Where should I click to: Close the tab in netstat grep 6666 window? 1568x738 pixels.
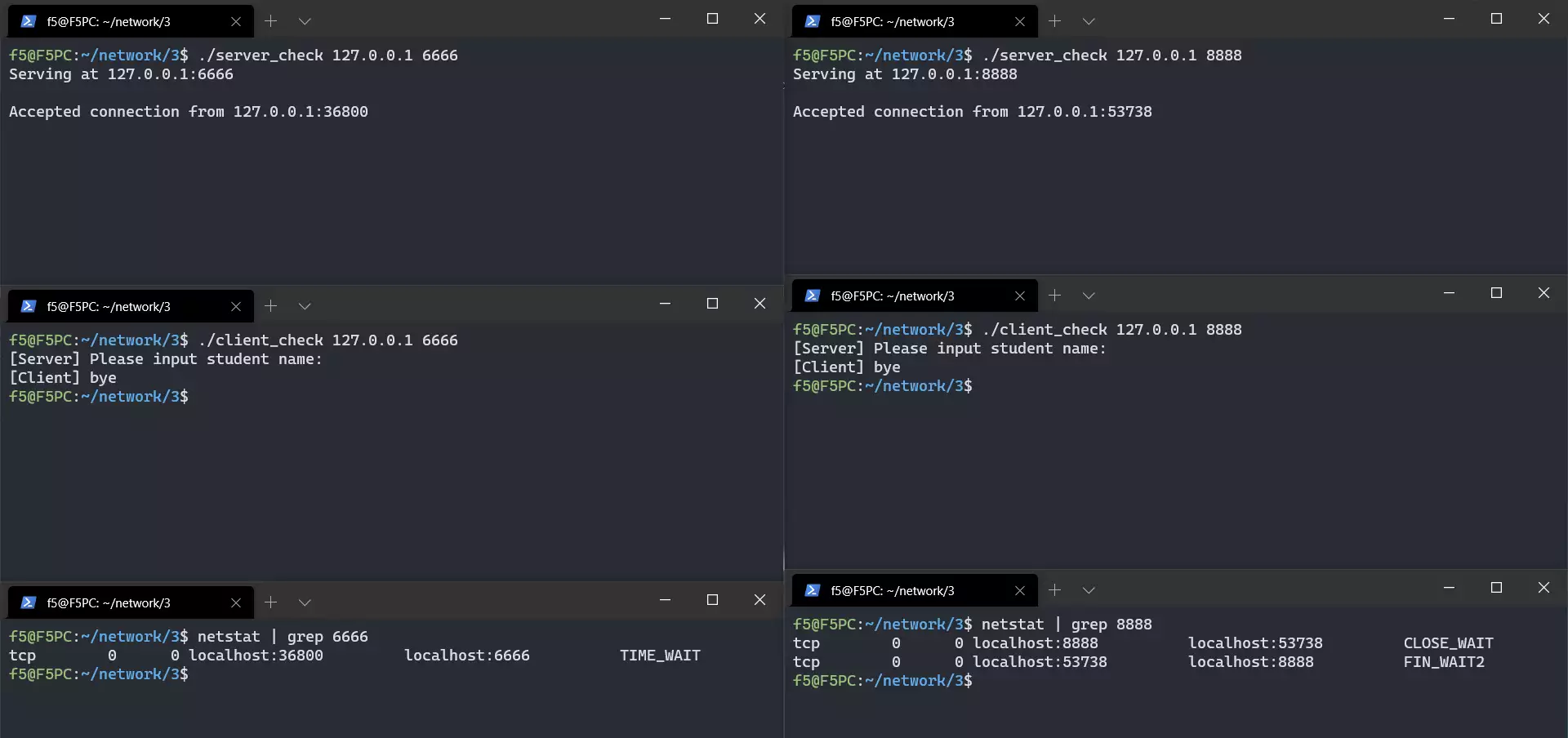[x=235, y=602]
